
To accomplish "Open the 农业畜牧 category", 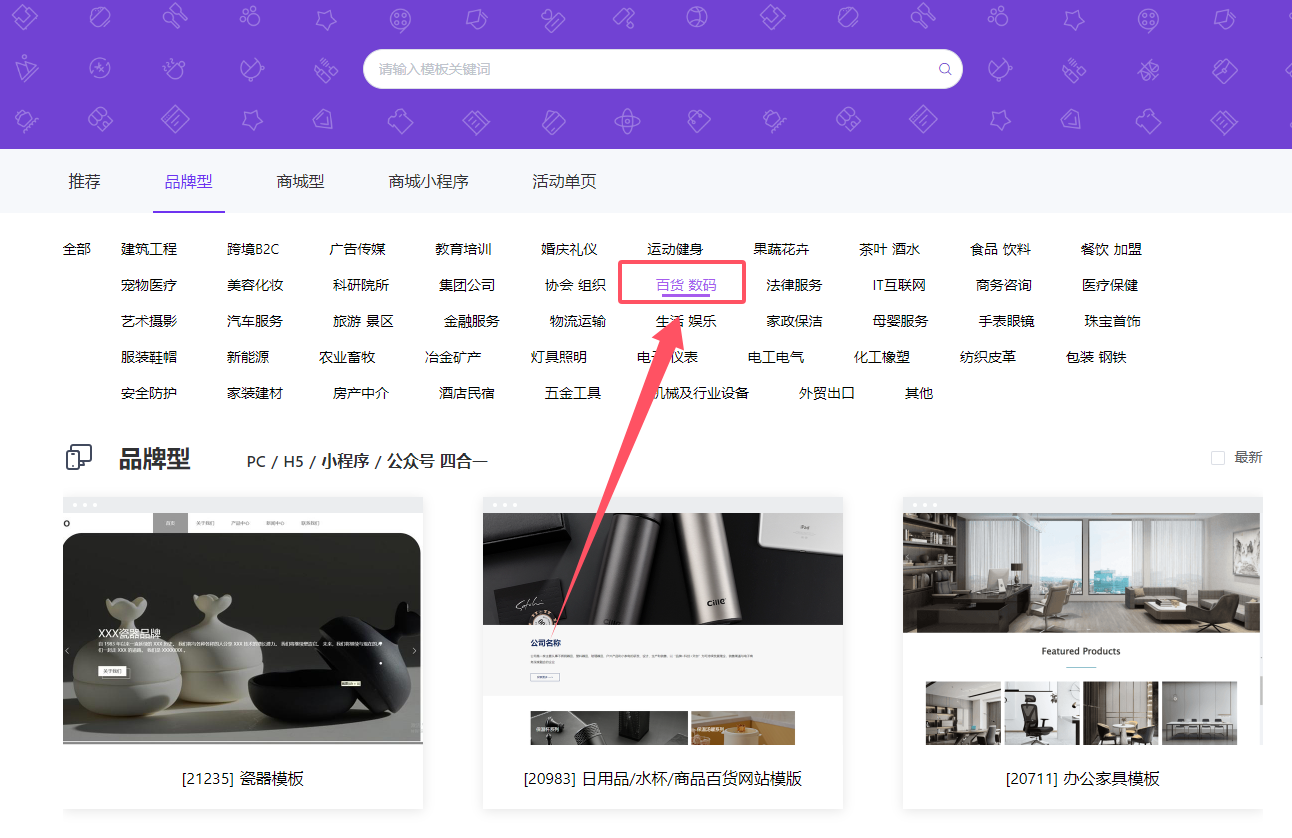I will 347,357.
